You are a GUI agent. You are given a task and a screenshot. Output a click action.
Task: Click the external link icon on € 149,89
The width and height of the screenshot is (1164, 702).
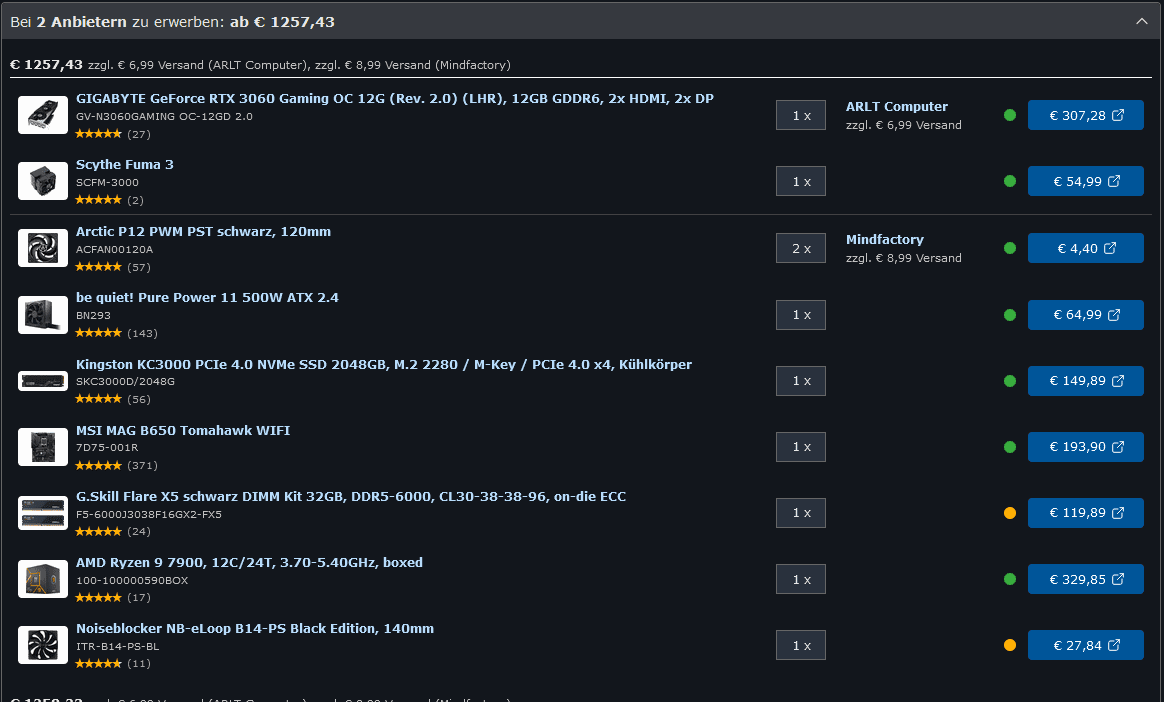point(1118,380)
